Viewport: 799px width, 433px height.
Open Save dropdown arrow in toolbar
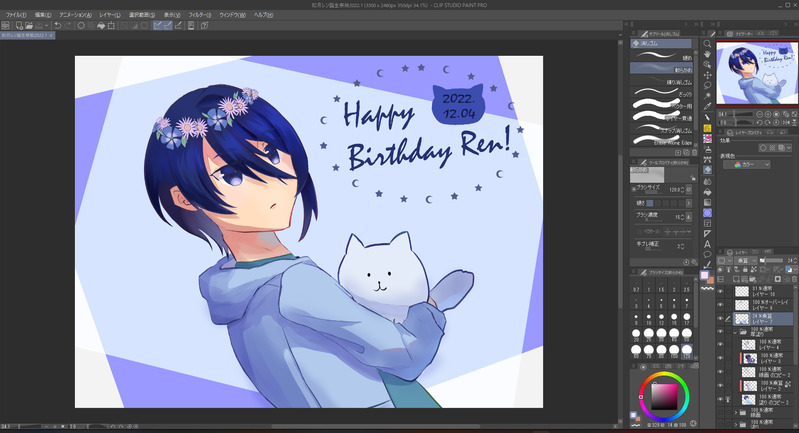pyautogui.click(x=46, y=25)
